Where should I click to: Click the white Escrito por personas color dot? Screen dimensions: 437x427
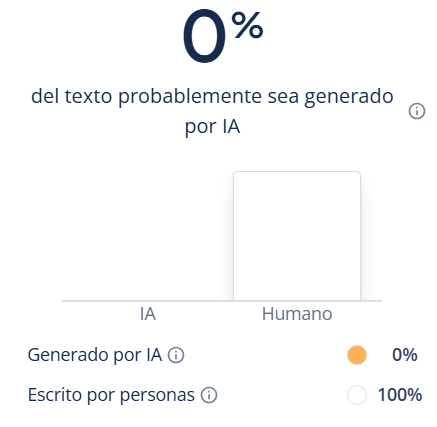click(357, 395)
